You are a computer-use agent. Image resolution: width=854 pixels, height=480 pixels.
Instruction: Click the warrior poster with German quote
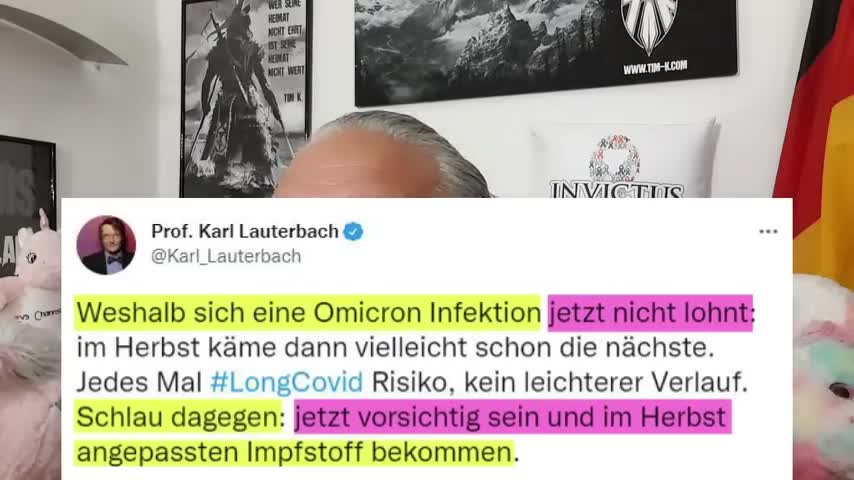point(246,97)
